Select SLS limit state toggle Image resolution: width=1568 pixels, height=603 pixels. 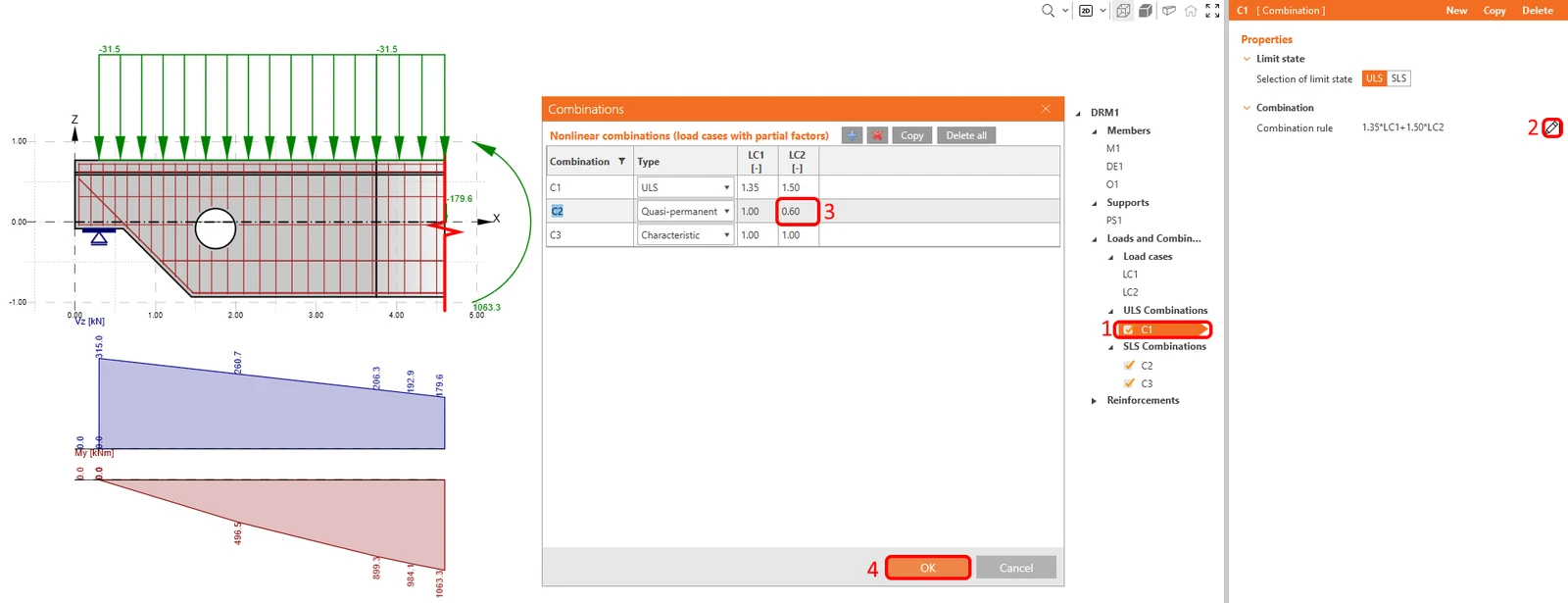[1398, 78]
